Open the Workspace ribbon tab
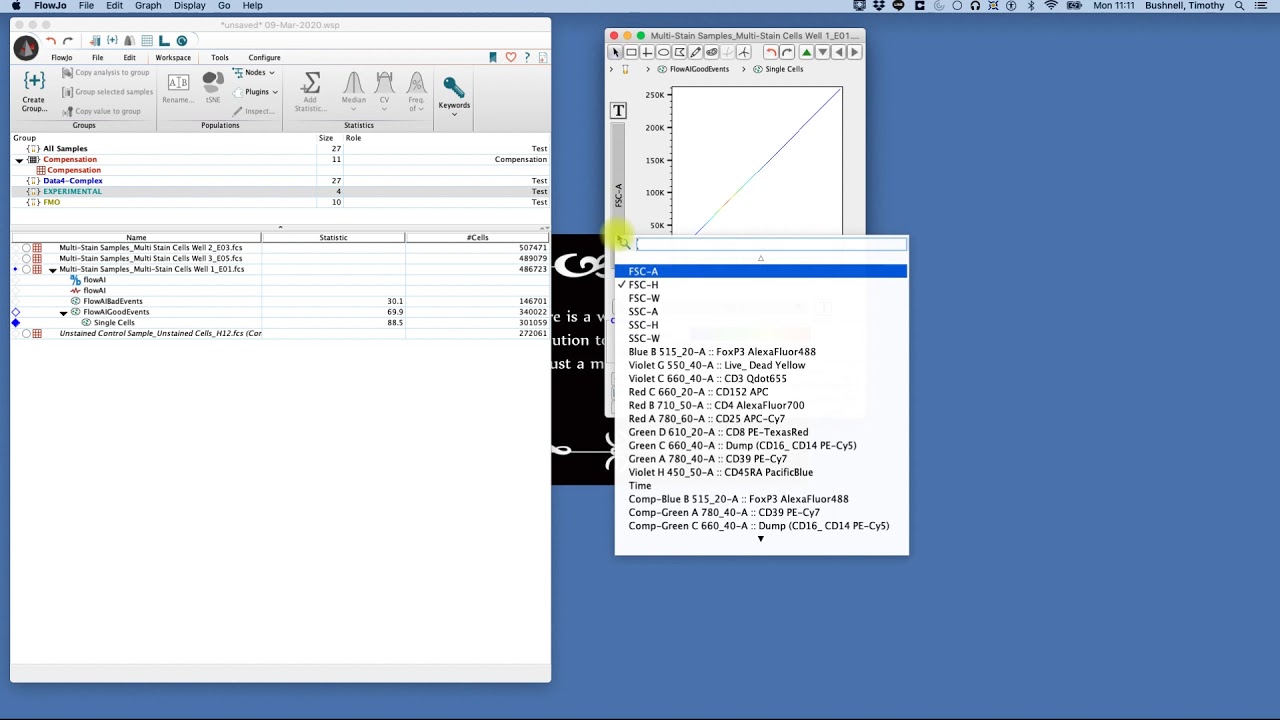The image size is (1280, 720). [173, 57]
